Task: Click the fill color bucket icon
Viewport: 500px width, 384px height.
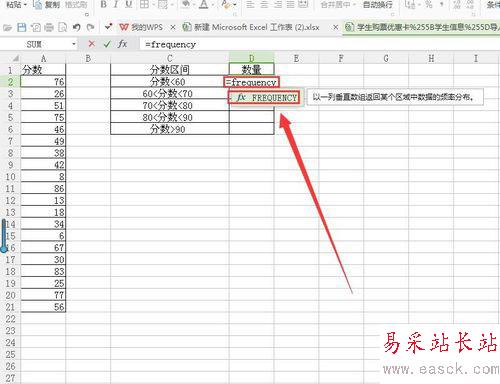Action: 186,4
